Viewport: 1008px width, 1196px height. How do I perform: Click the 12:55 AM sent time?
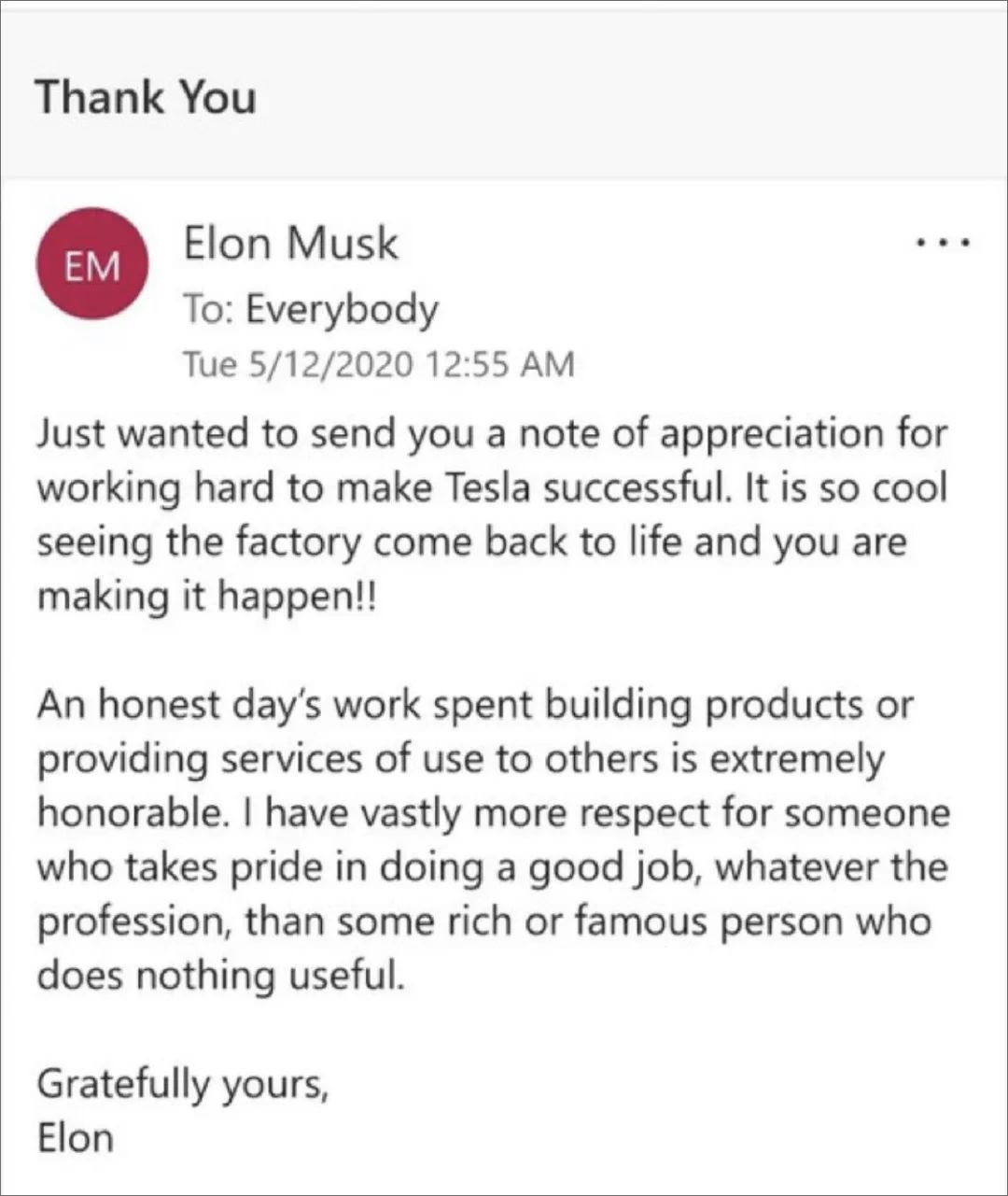click(499, 363)
